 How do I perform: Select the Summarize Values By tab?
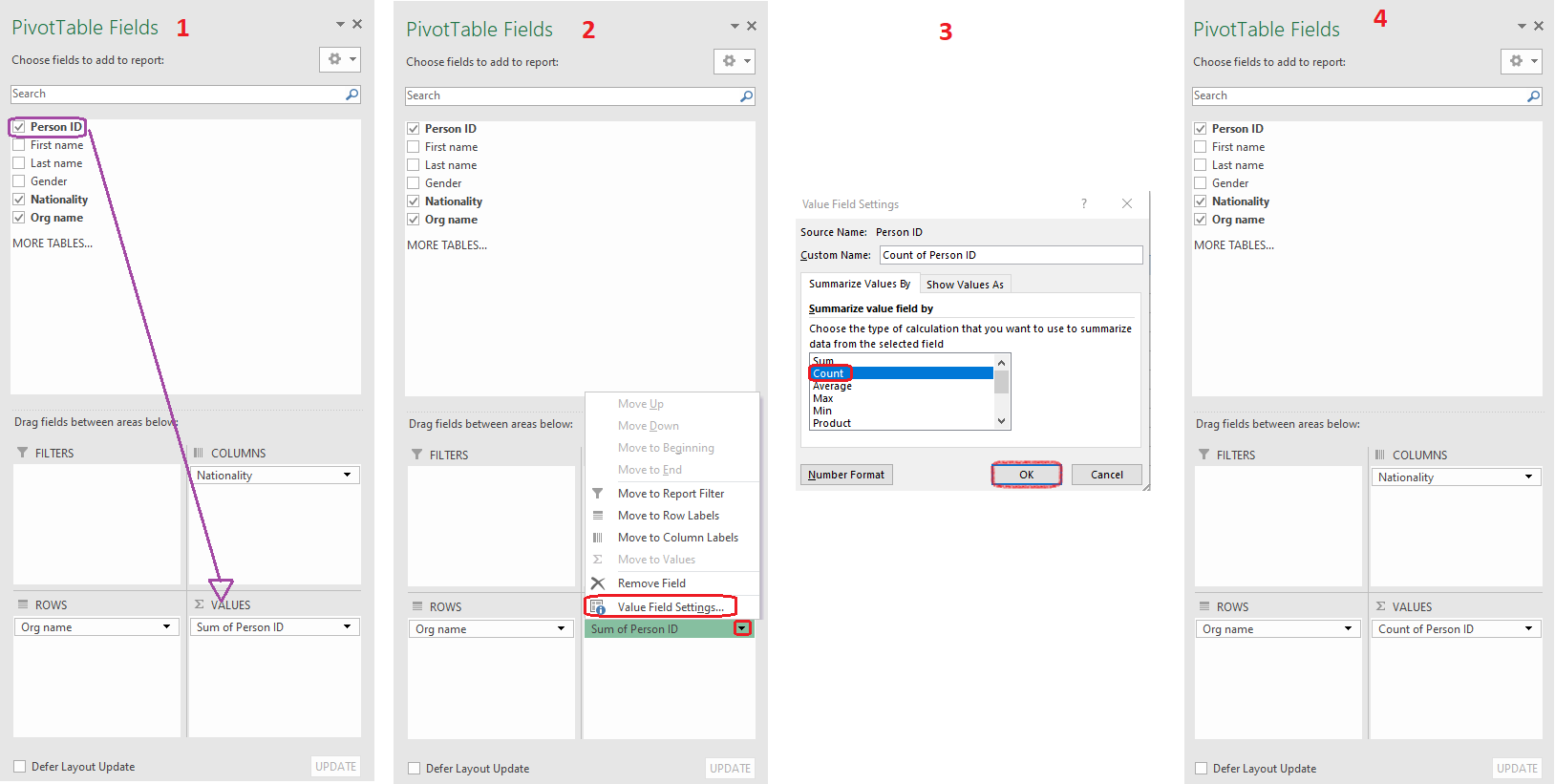(x=859, y=284)
